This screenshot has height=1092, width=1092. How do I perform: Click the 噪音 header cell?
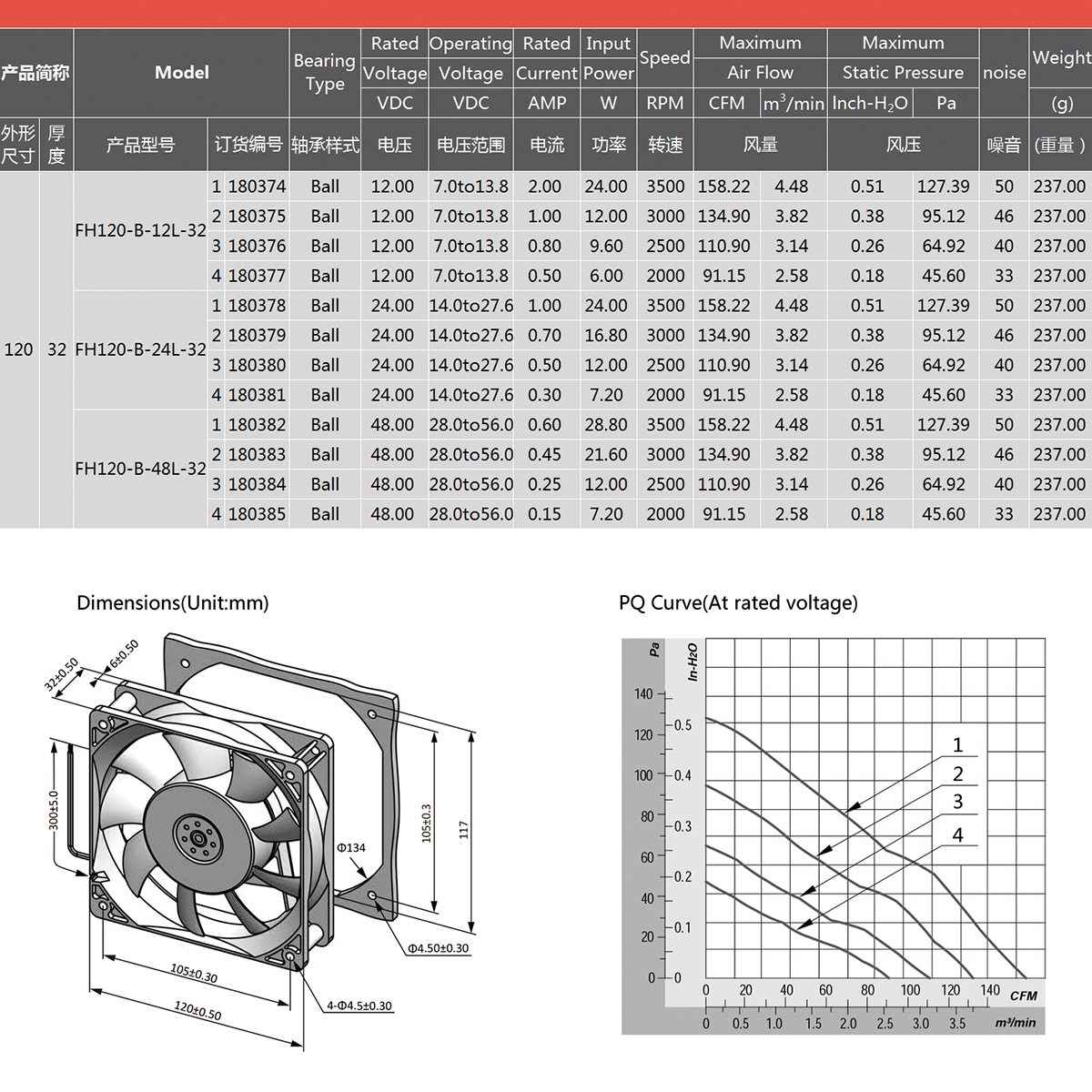point(1004,145)
